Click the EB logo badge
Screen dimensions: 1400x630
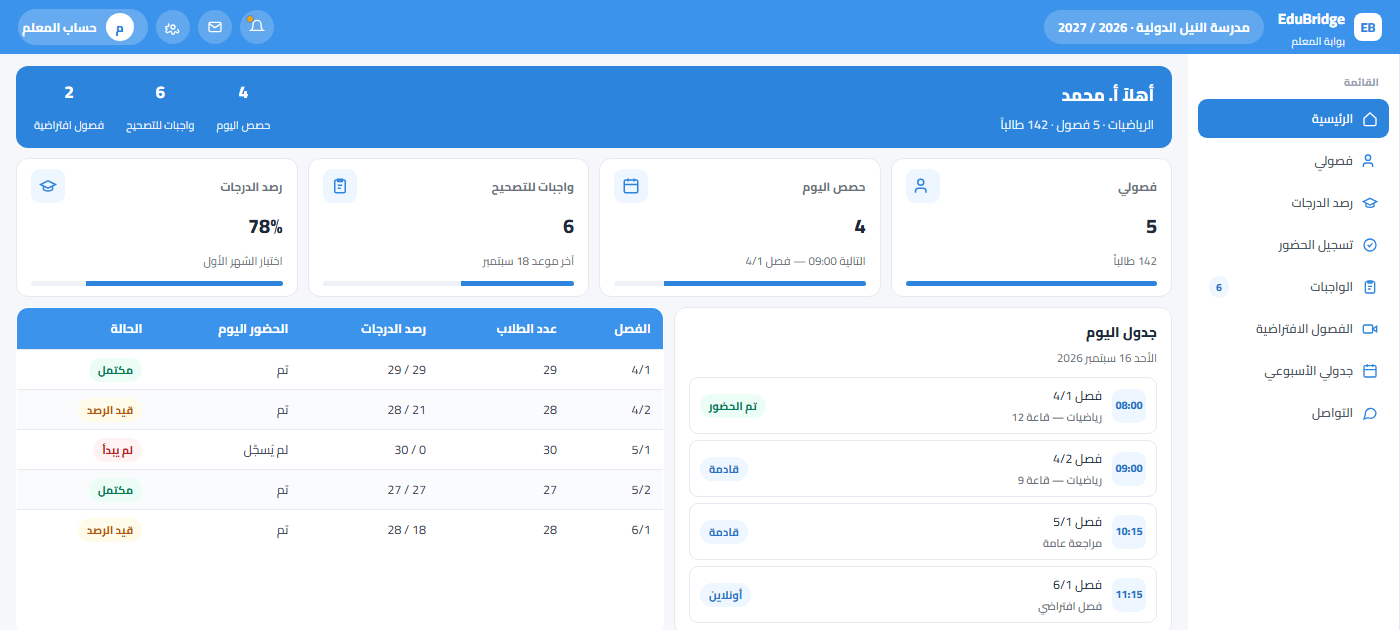[x=1367, y=27]
